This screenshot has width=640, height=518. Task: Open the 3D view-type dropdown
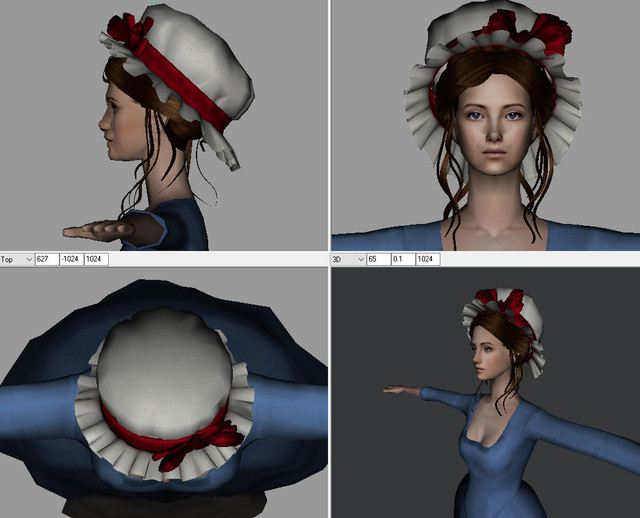[348, 259]
